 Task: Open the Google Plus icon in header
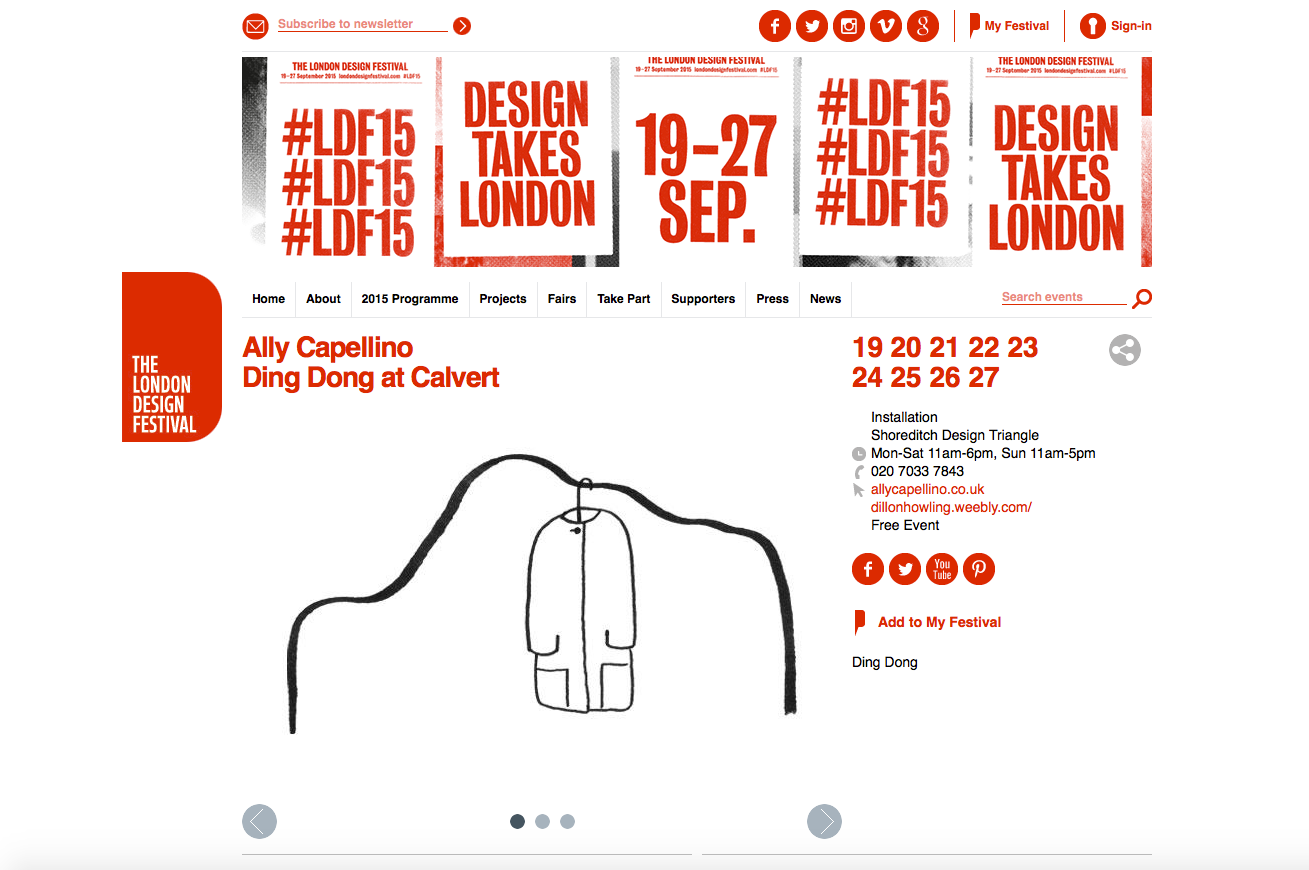(923, 26)
